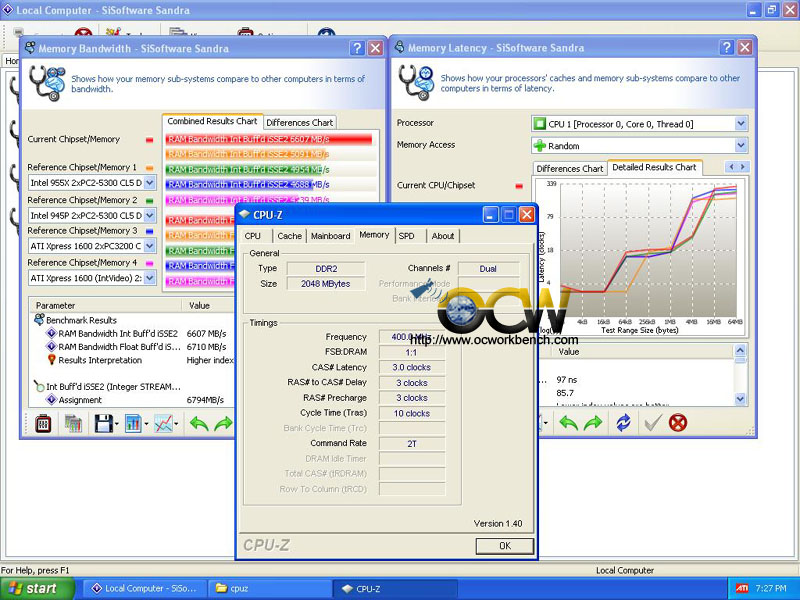The image size is (800, 600).
Task: Click the CPU-Z taskbar button
Action: (x=395, y=588)
